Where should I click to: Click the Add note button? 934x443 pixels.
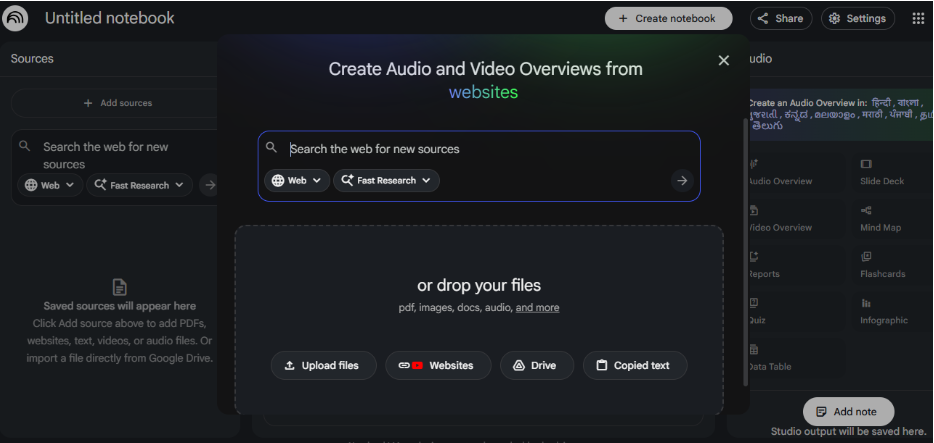click(x=847, y=412)
